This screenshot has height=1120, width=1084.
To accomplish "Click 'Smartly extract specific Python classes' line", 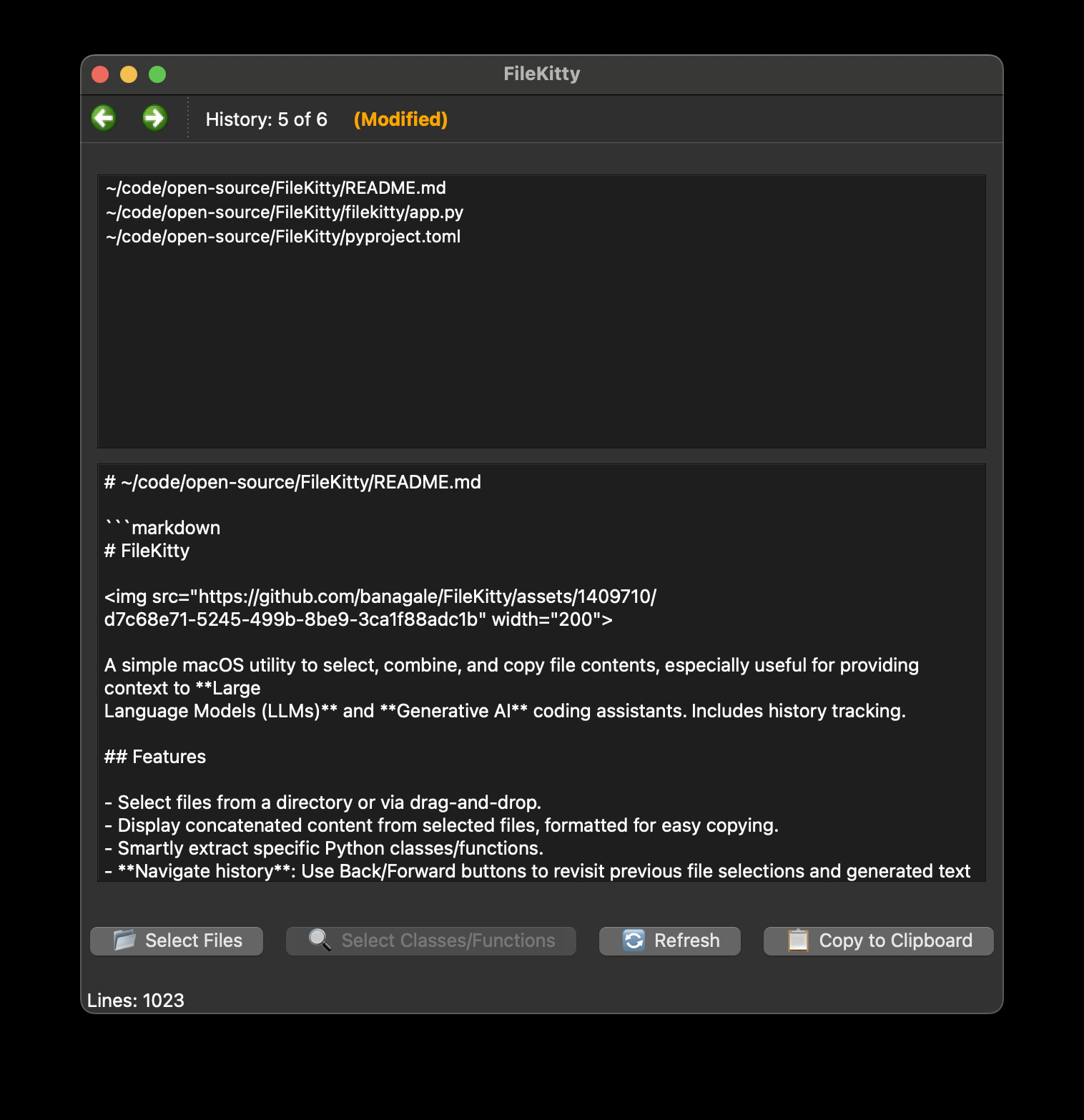I will tap(324, 848).
